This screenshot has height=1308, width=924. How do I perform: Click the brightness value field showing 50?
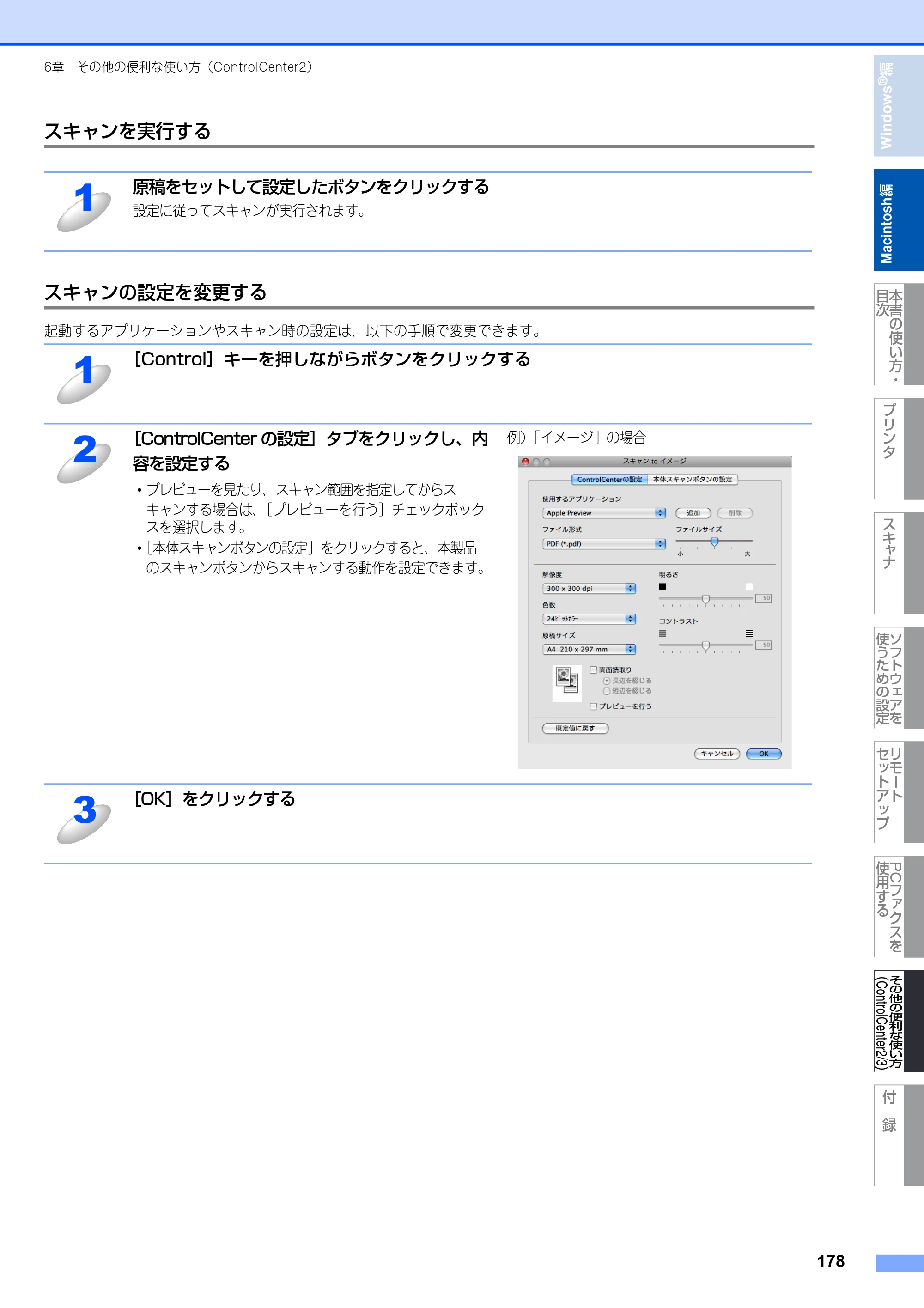coord(763,598)
